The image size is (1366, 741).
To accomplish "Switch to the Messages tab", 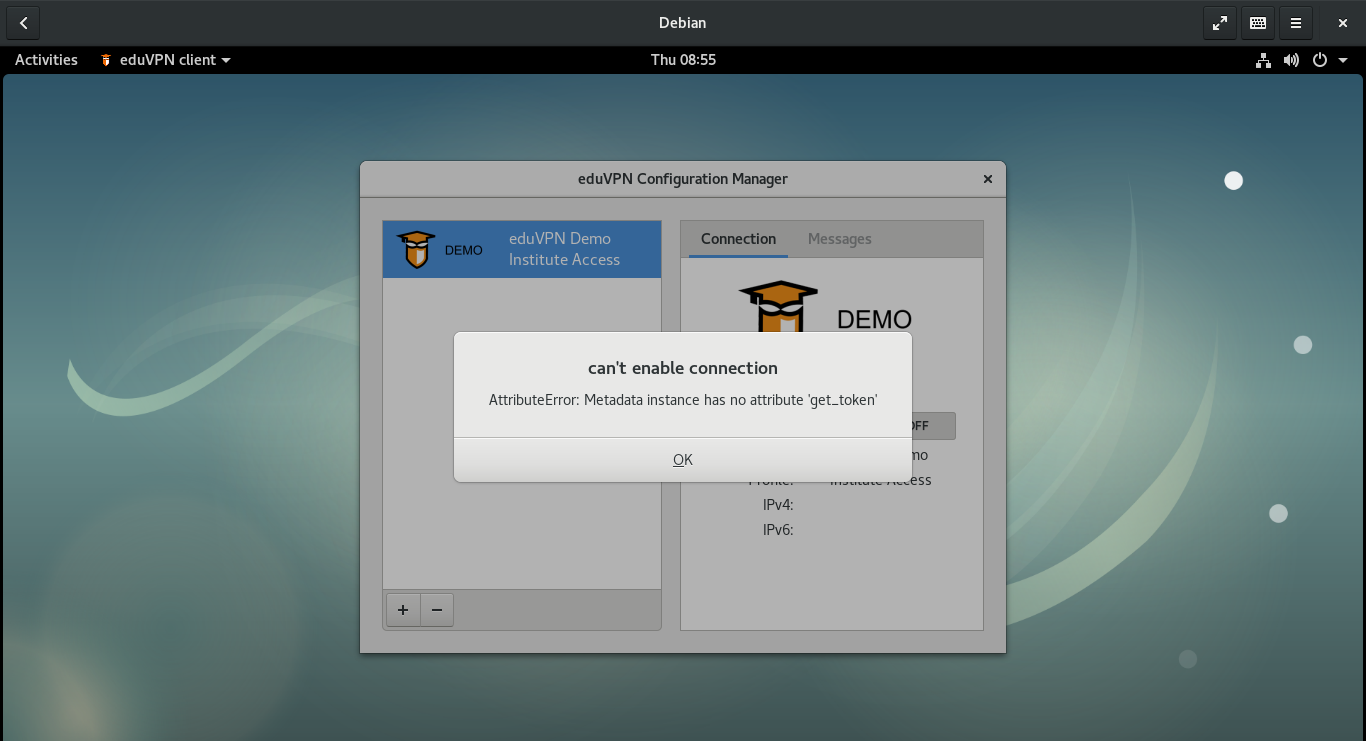I will [839, 239].
